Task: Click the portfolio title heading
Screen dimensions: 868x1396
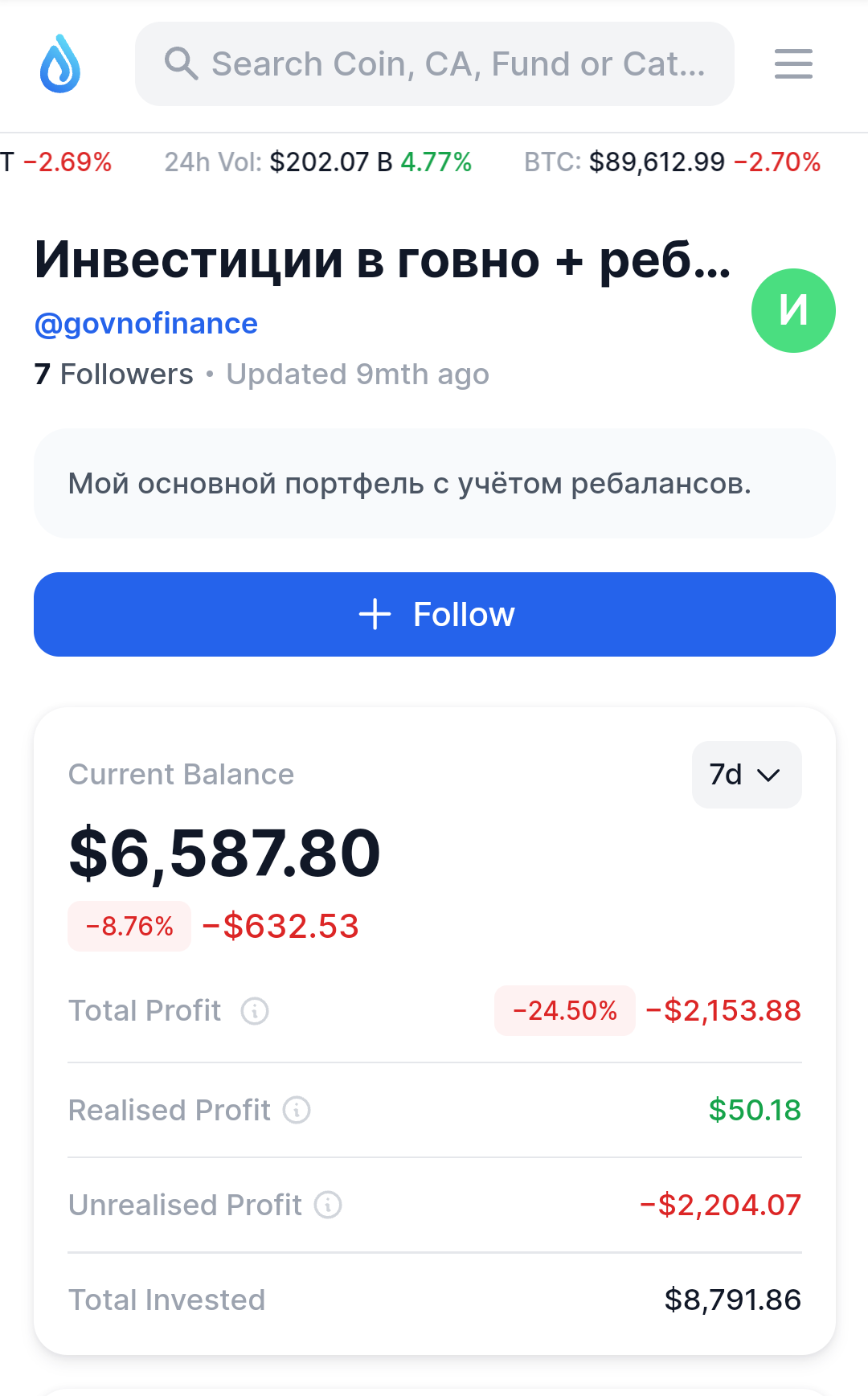Action: 383,260
